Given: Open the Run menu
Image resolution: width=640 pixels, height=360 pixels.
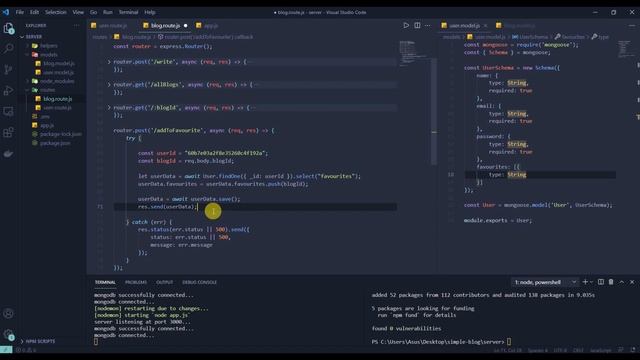Looking at the screenshot, I should pyautogui.click(x=108, y=12).
